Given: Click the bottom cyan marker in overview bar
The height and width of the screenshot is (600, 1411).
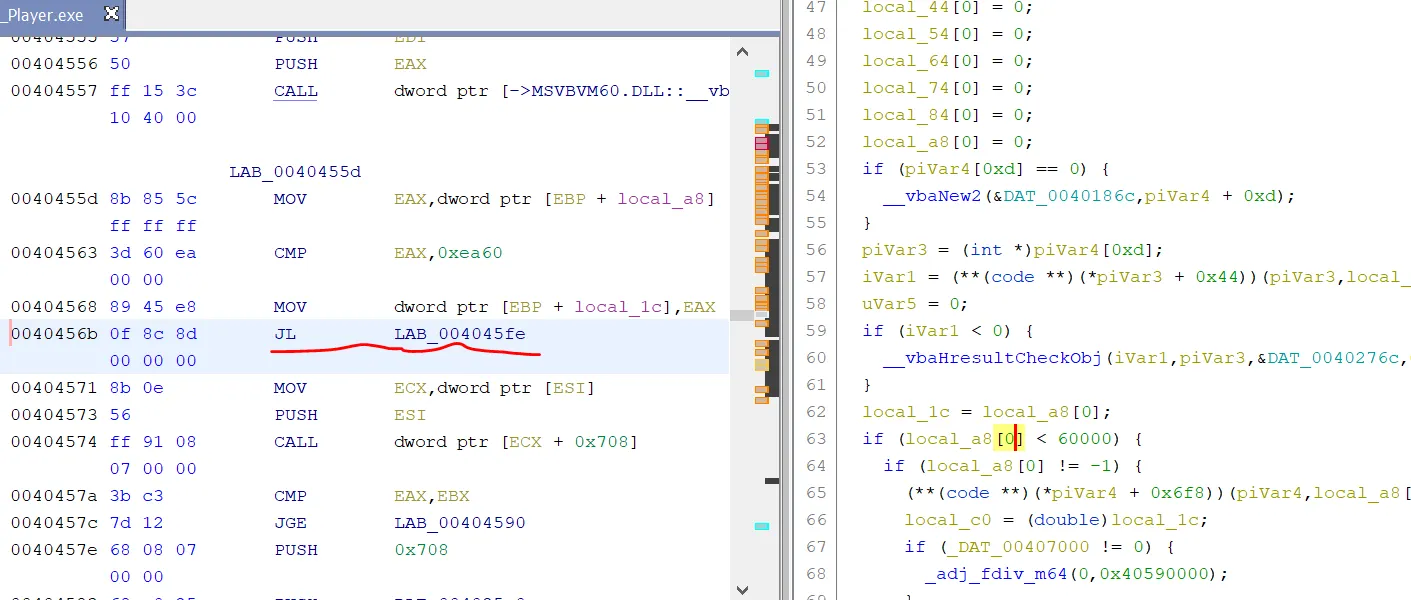Looking at the screenshot, I should [x=762, y=526].
